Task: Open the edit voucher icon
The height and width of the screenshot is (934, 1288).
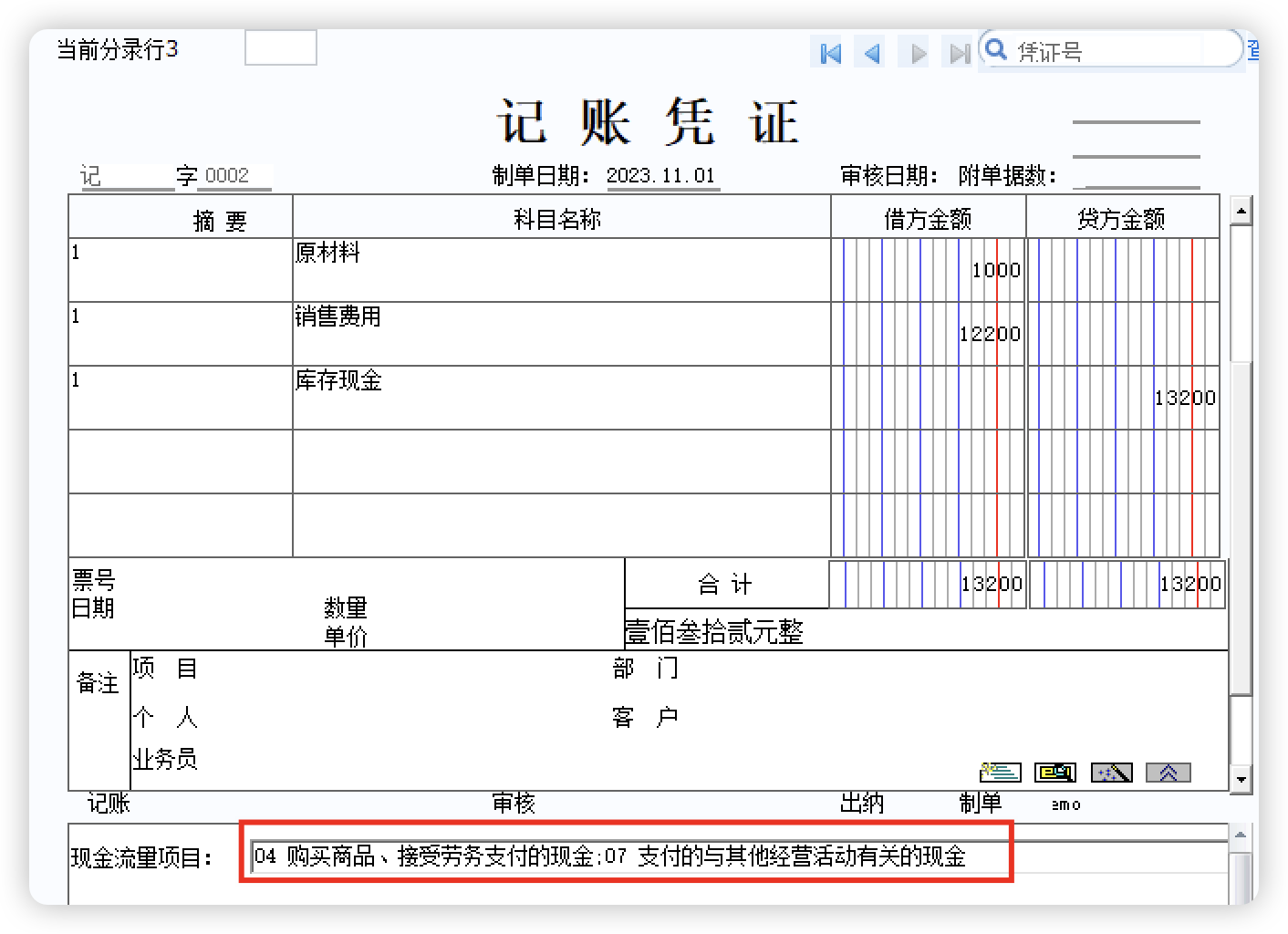Action: point(1055,772)
